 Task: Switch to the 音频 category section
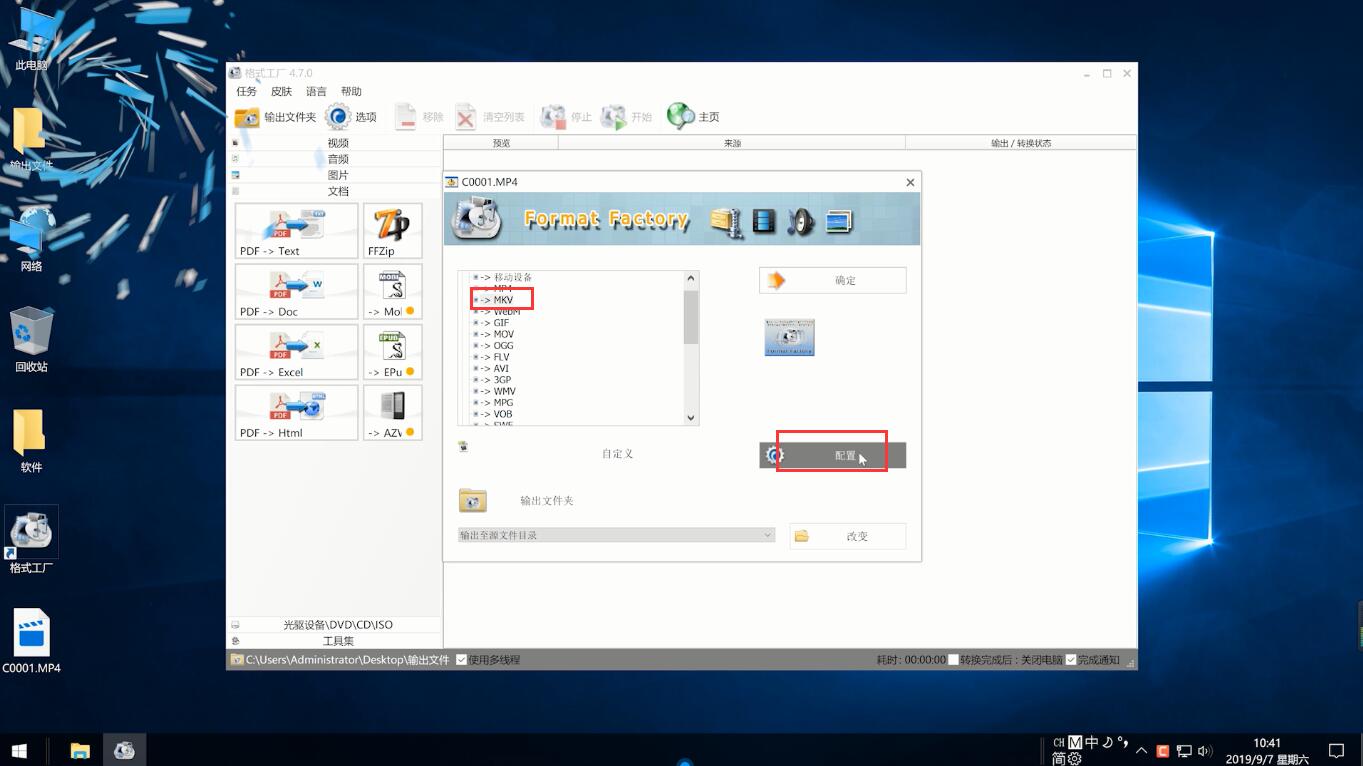pyautogui.click(x=336, y=159)
